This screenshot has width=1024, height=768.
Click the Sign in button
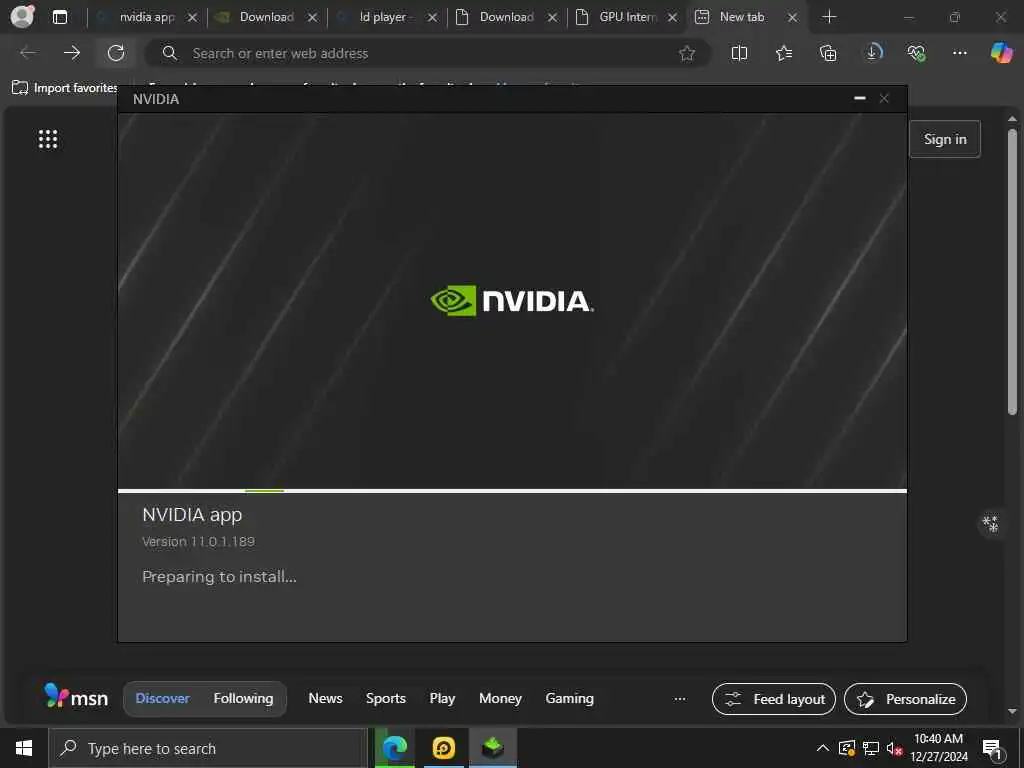point(945,139)
